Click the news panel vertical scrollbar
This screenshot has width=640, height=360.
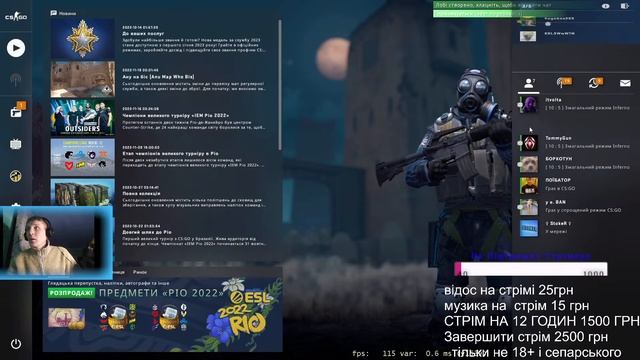(x=280, y=85)
